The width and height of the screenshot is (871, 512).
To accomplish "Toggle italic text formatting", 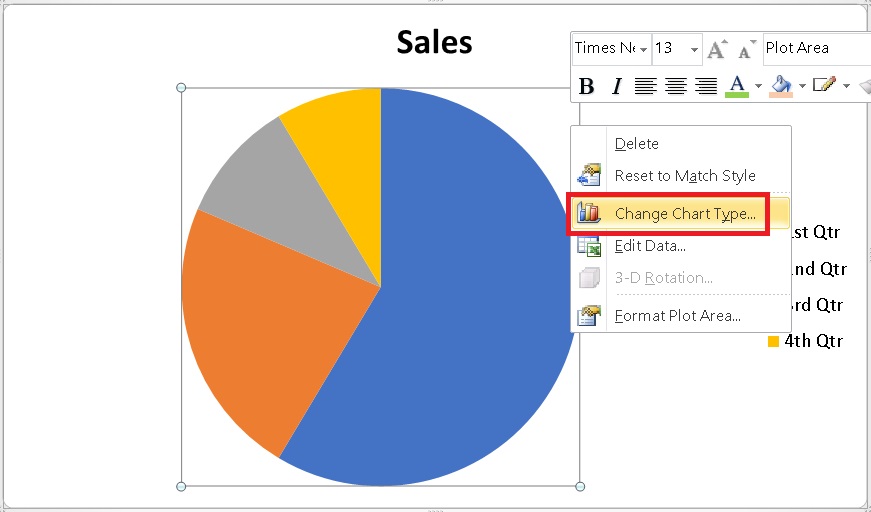I will pos(616,86).
